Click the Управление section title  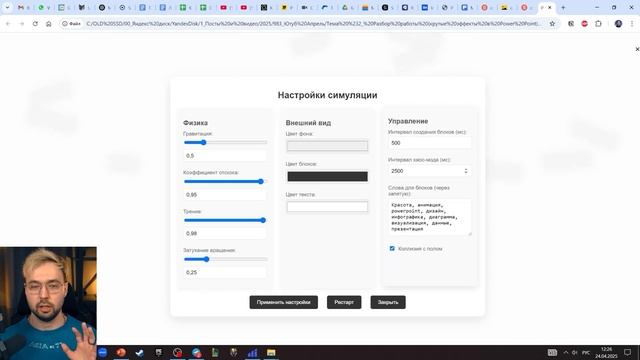pyautogui.click(x=408, y=121)
